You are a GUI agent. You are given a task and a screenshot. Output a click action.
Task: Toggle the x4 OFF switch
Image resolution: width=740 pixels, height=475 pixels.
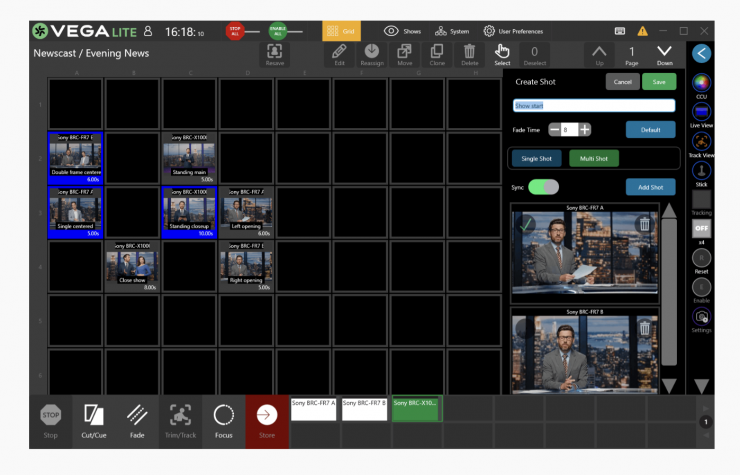[701, 228]
